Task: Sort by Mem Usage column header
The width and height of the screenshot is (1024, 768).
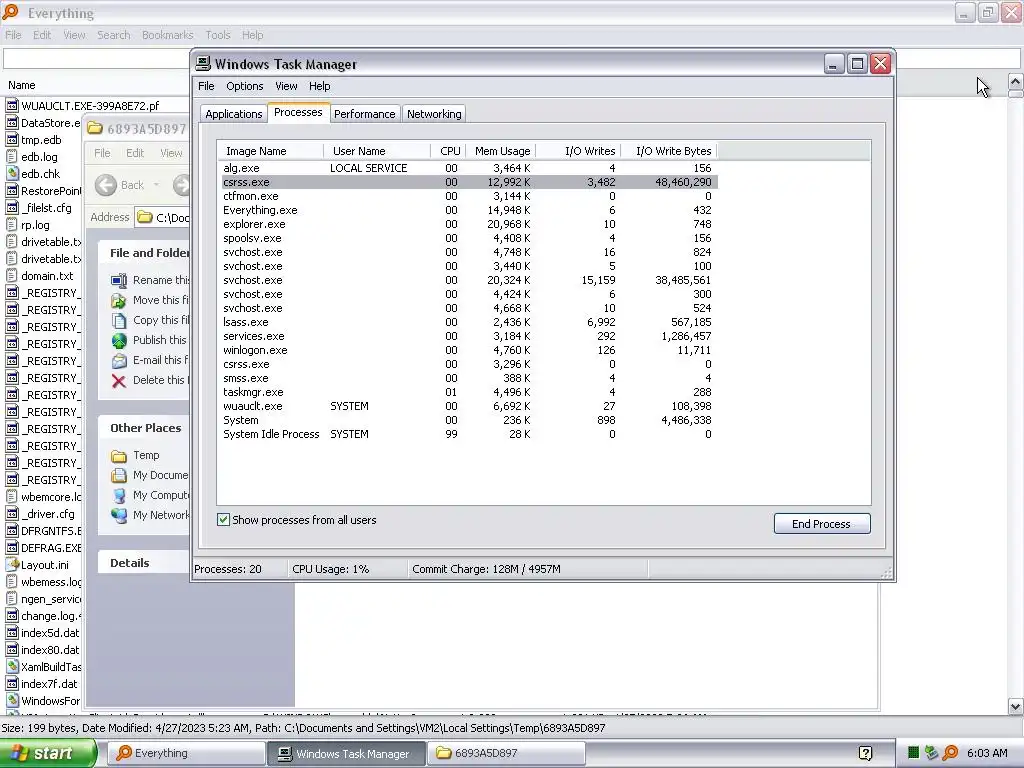Action: [x=501, y=151]
